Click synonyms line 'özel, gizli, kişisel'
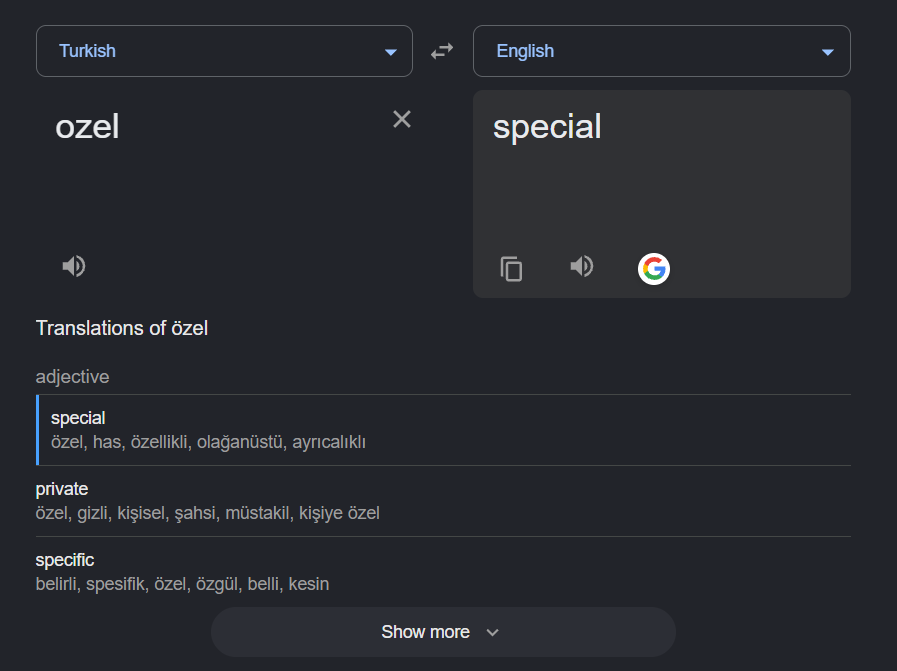Image resolution: width=897 pixels, height=671 pixels. click(208, 513)
